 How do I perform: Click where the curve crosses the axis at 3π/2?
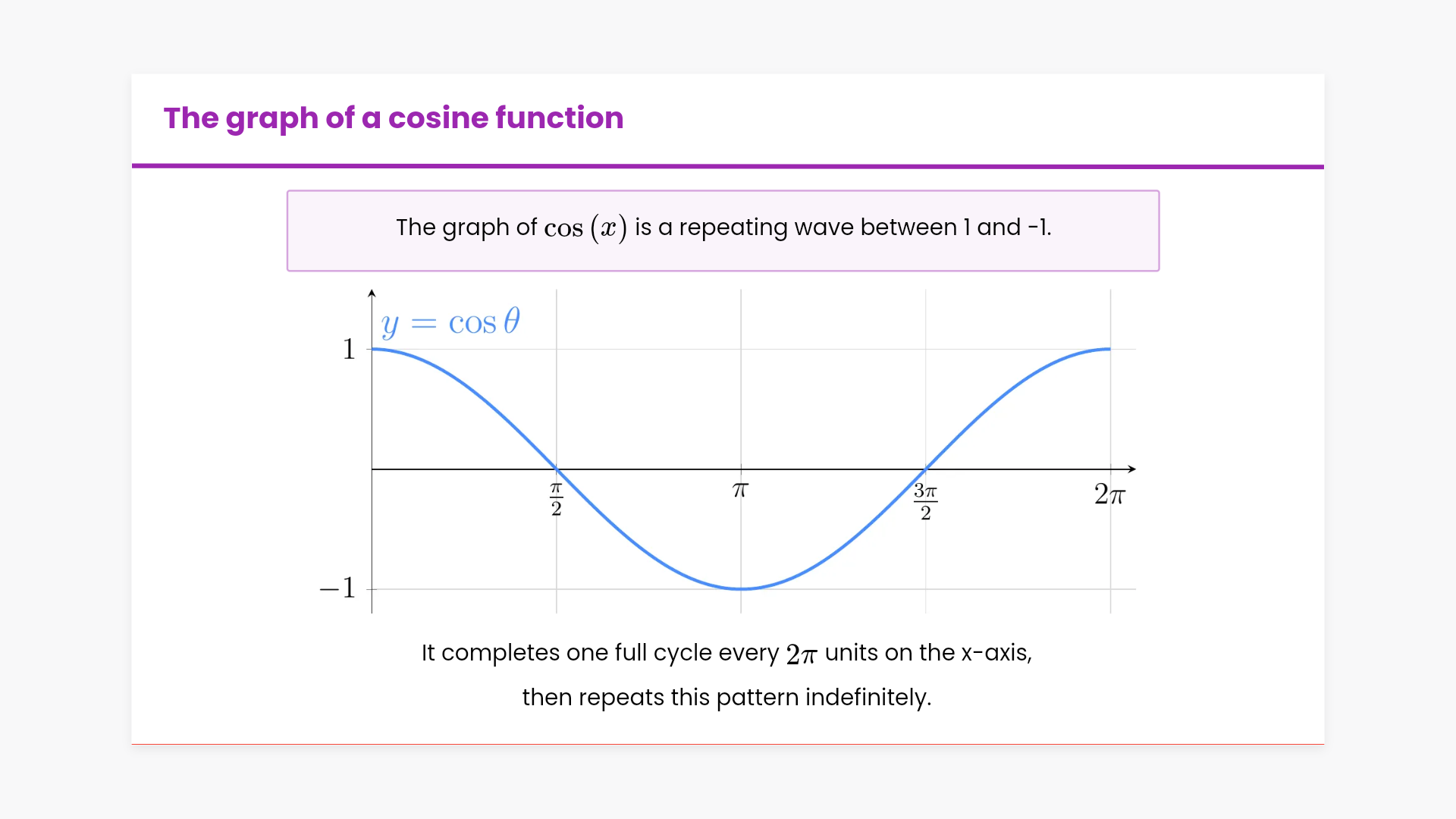[x=926, y=469]
